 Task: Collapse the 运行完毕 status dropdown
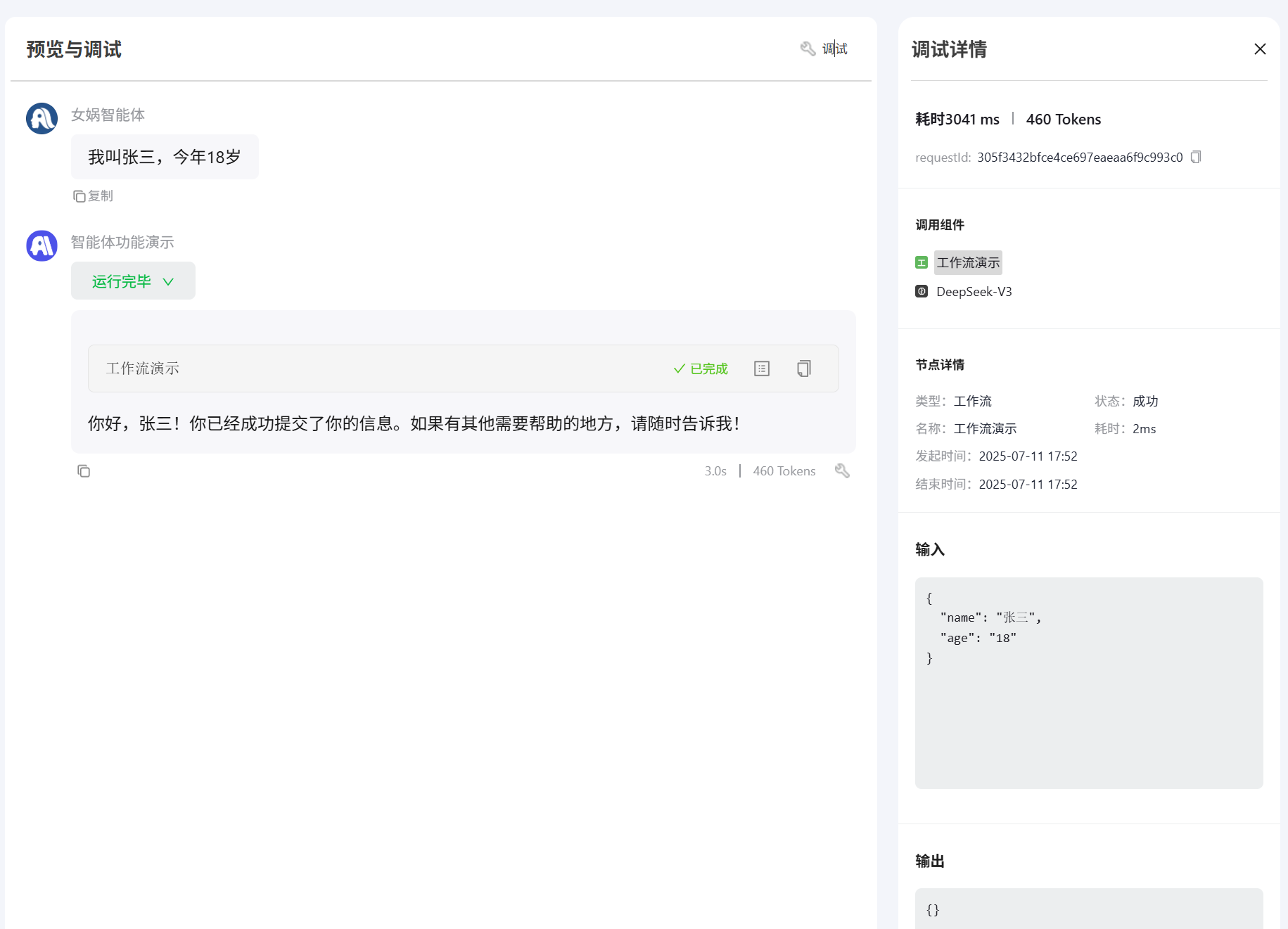coord(132,281)
